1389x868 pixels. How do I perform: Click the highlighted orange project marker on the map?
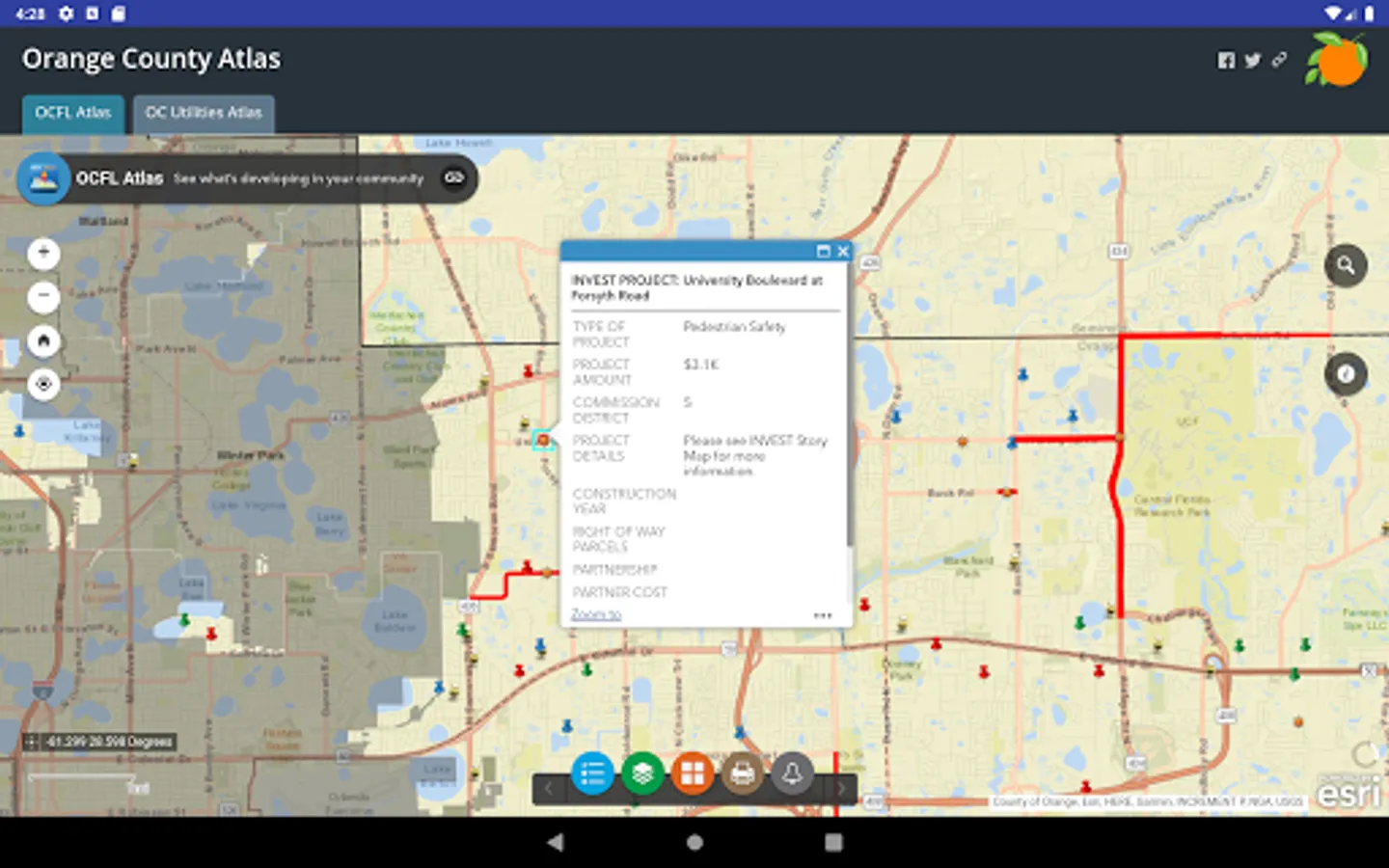click(x=543, y=441)
